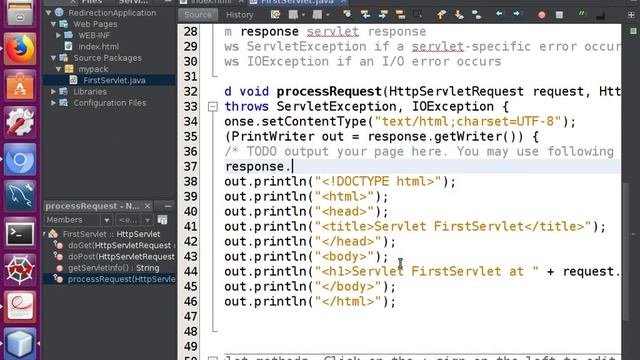Click line number 37 in gutter
This screenshot has height=360, width=640.
[x=190, y=167]
